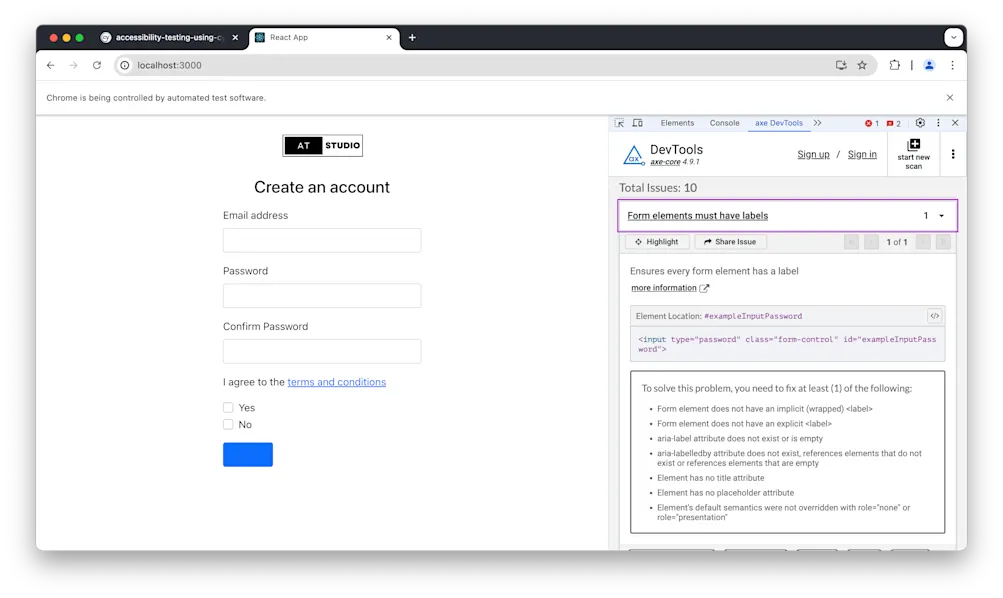
Task: Start new axe scan
Action: (x=913, y=154)
